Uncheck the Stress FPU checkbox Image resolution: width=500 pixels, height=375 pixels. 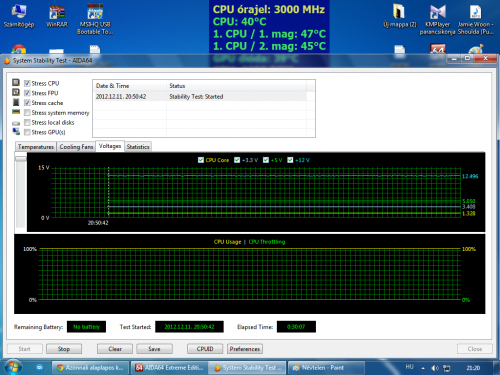(x=27, y=93)
